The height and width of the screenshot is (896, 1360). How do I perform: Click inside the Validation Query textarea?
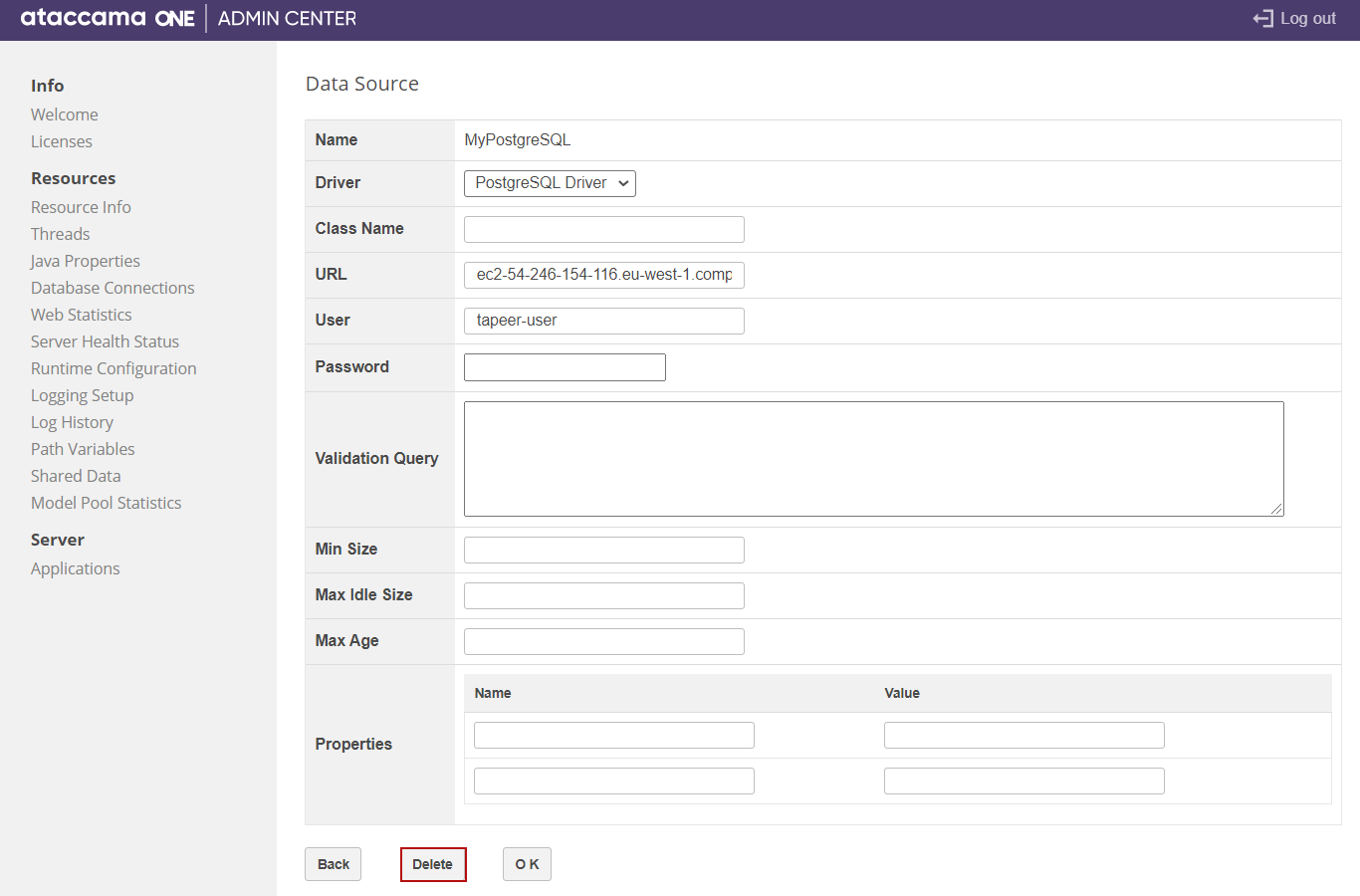click(873, 458)
